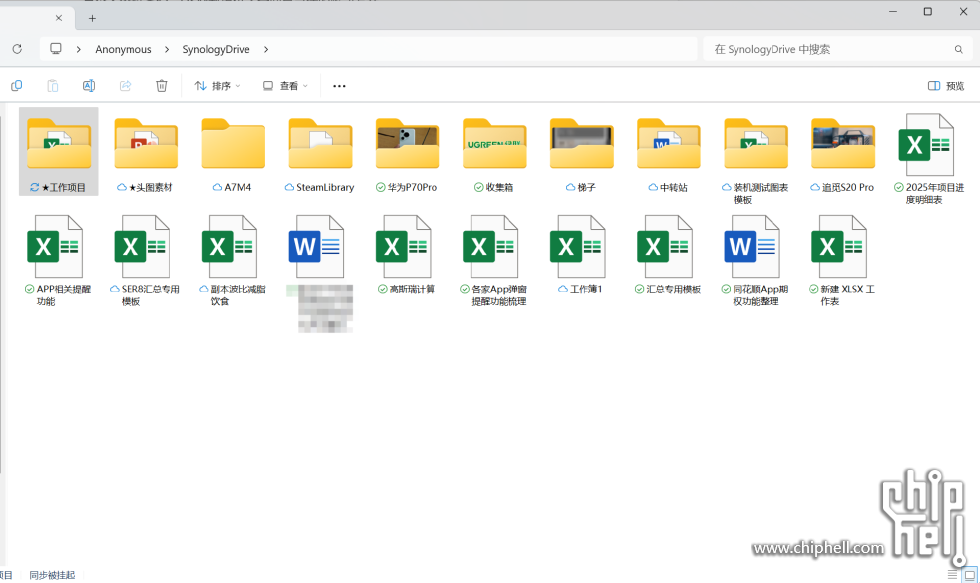Expand chevron after This PC icon
Image resolution: width=980 pixels, height=583 pixels.
tap(78, 49)
